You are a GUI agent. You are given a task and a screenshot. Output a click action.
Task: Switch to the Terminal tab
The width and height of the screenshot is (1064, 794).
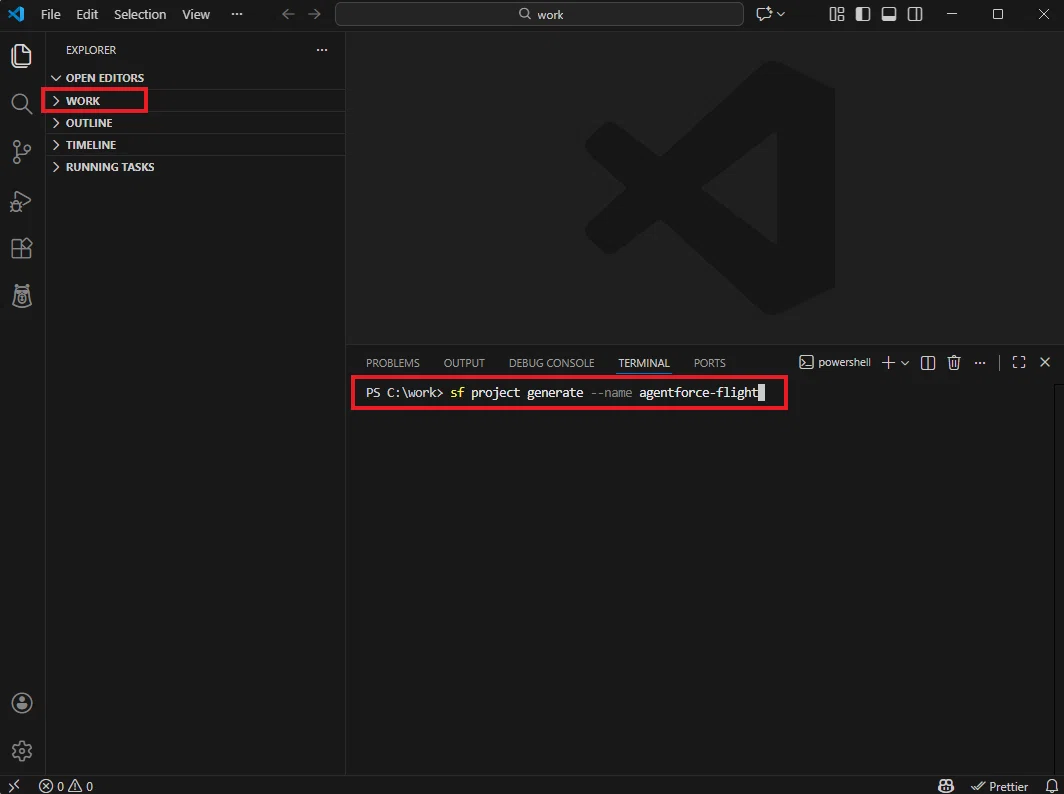[x=644, y=363]
